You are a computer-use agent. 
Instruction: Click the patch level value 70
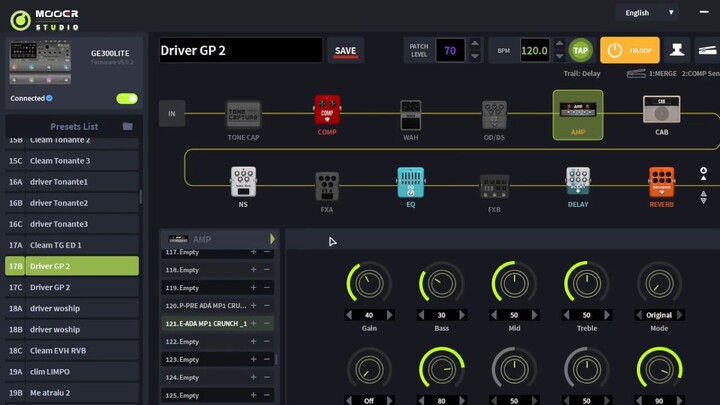450,51
